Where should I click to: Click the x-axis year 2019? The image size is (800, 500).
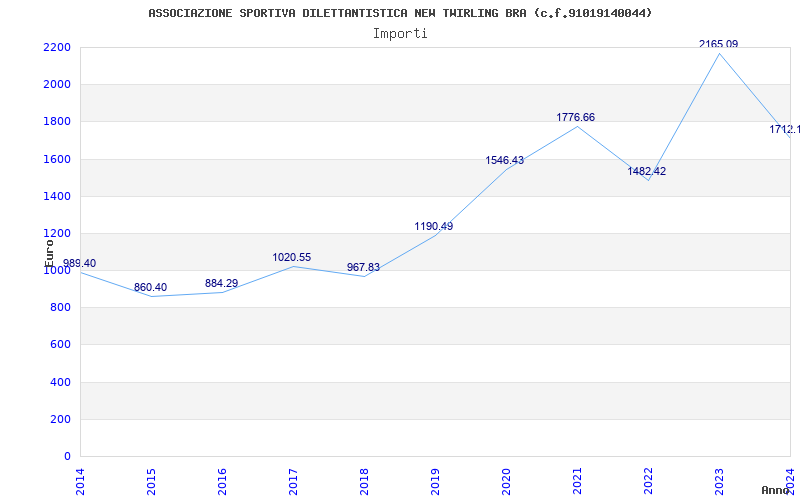435,482
